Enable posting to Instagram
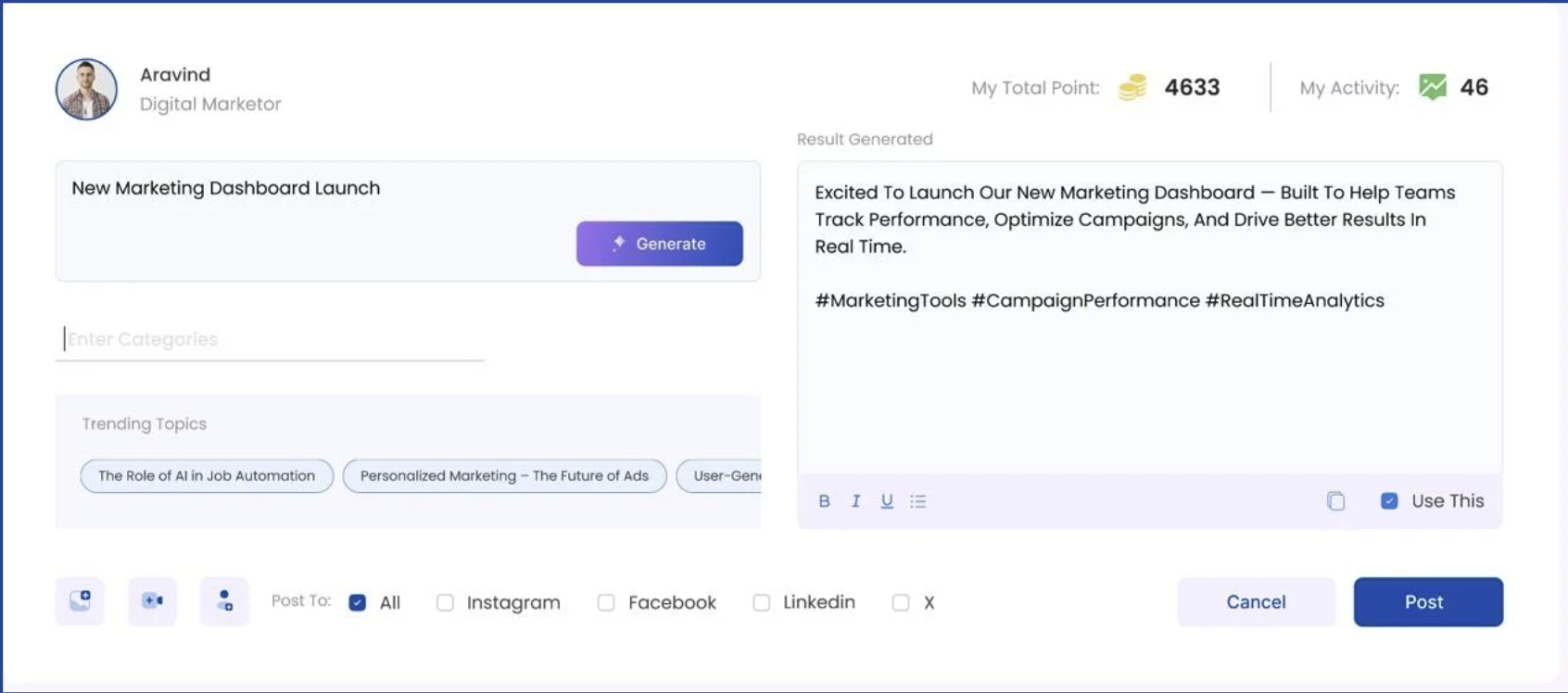1568x693 pixels. pyautogui.click(x=446, y=603)
